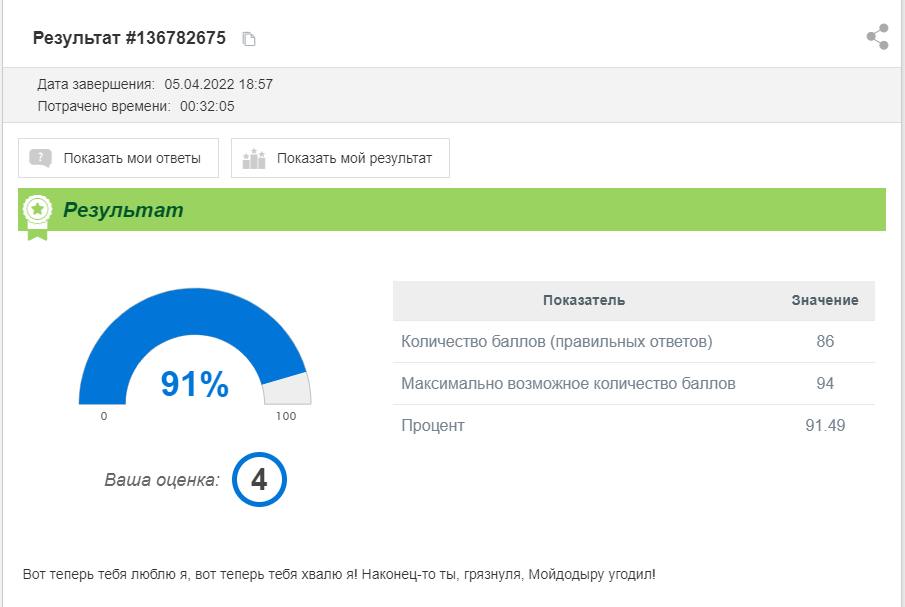905x607 pixels.
Task: Select the "Количество баллов (правильных ответов)" row label
Action: pos(557,341)
